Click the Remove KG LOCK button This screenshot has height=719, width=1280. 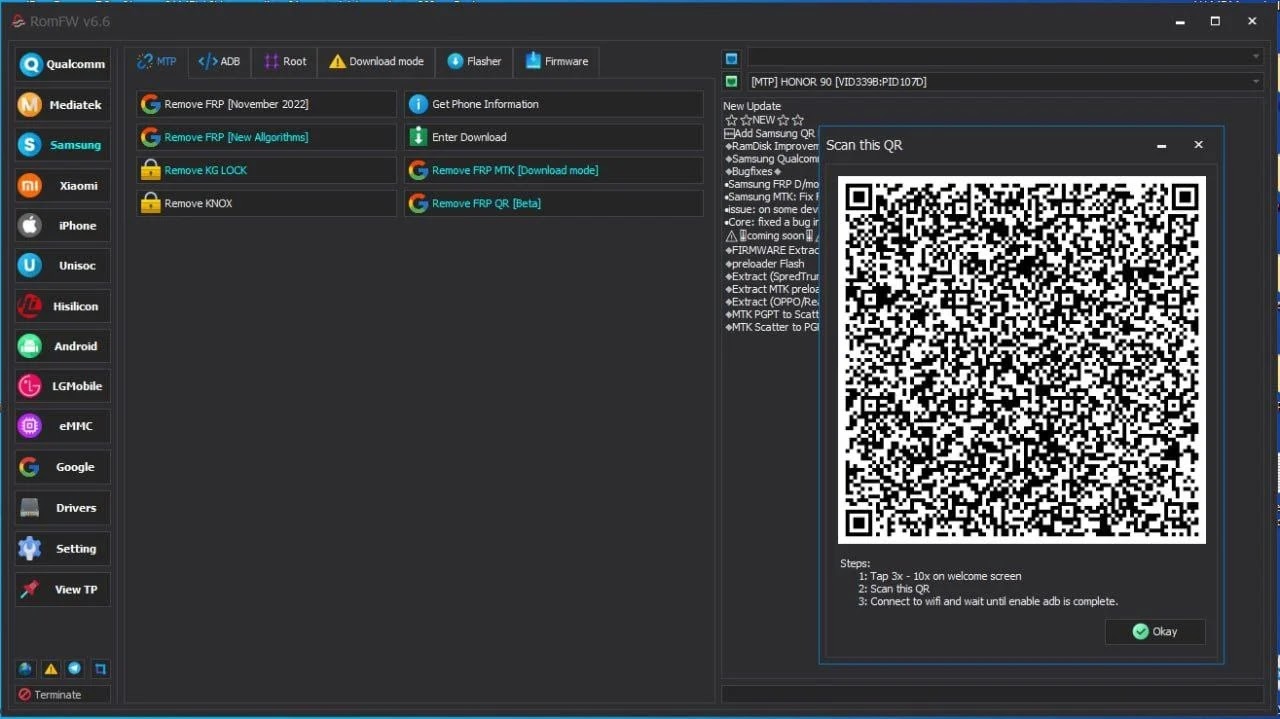(x=267, y=170)
